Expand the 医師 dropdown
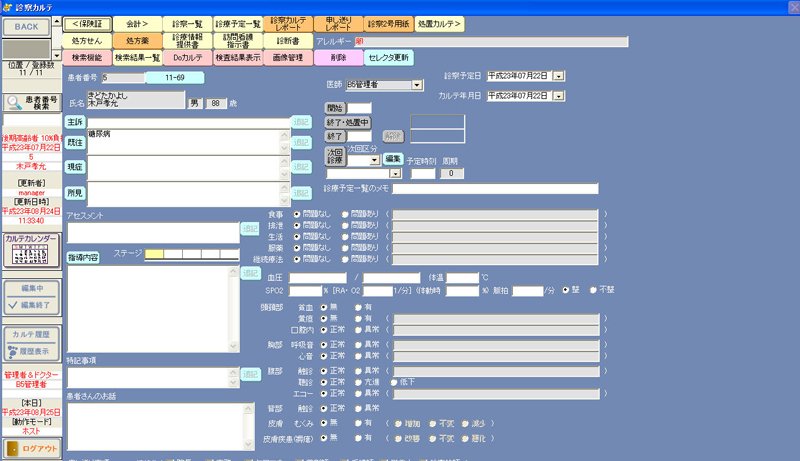 tap(417, 85)
